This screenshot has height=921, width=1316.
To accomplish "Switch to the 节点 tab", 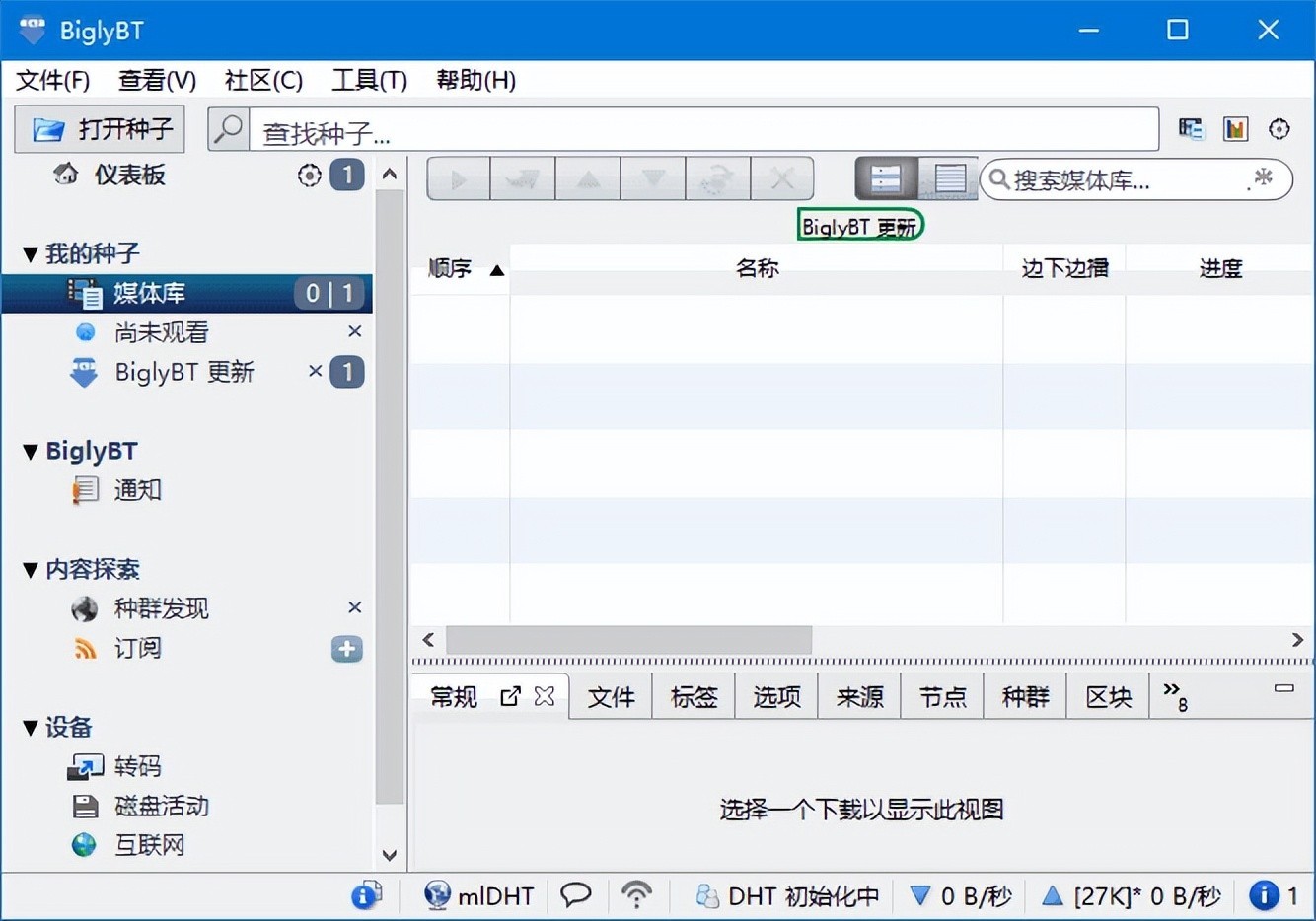I will coord(943,697).
